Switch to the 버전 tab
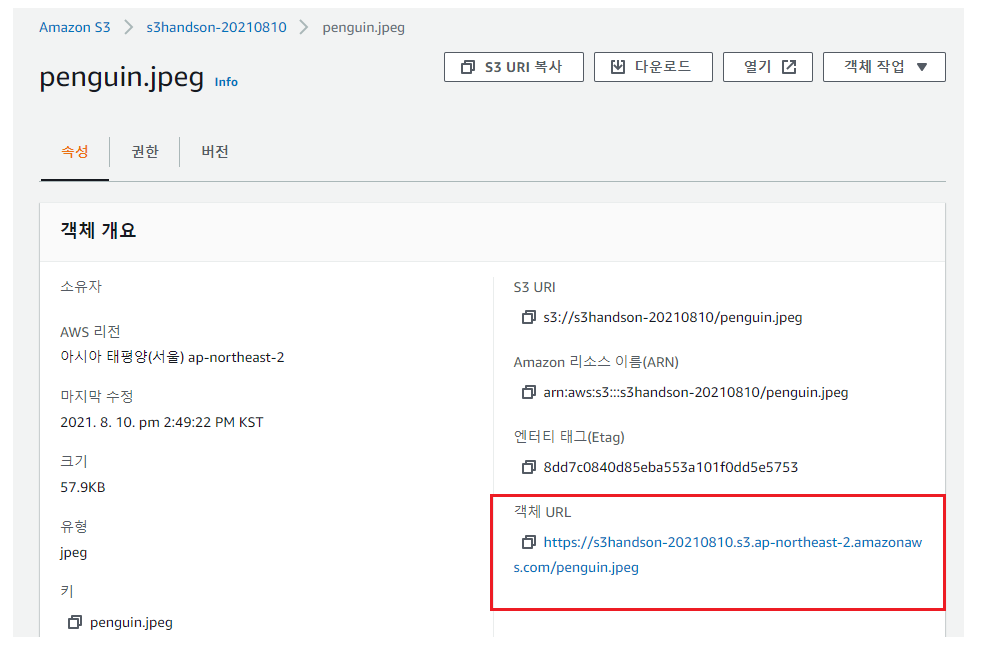Image resolution: width=981 pixels, height=655 pixels. pos(215,151)
